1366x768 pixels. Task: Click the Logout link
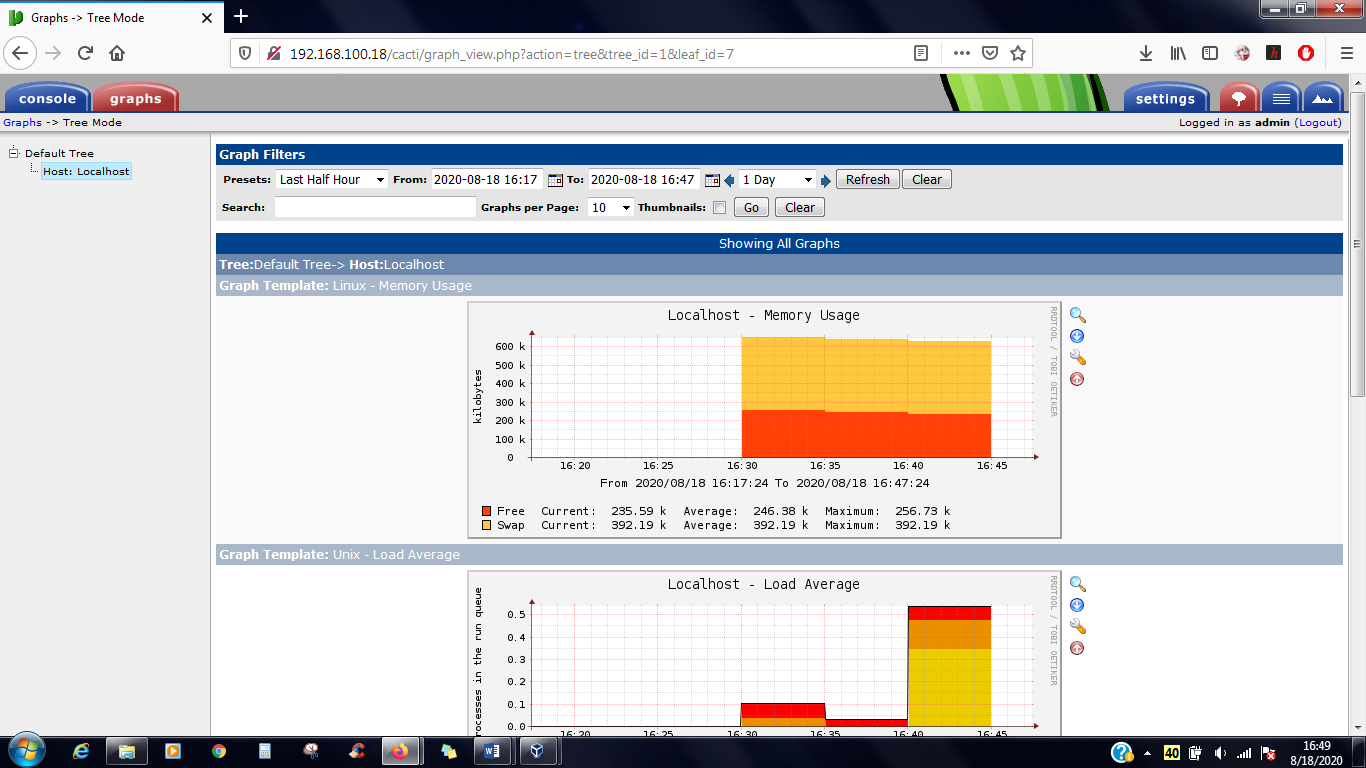point(1318,123)
